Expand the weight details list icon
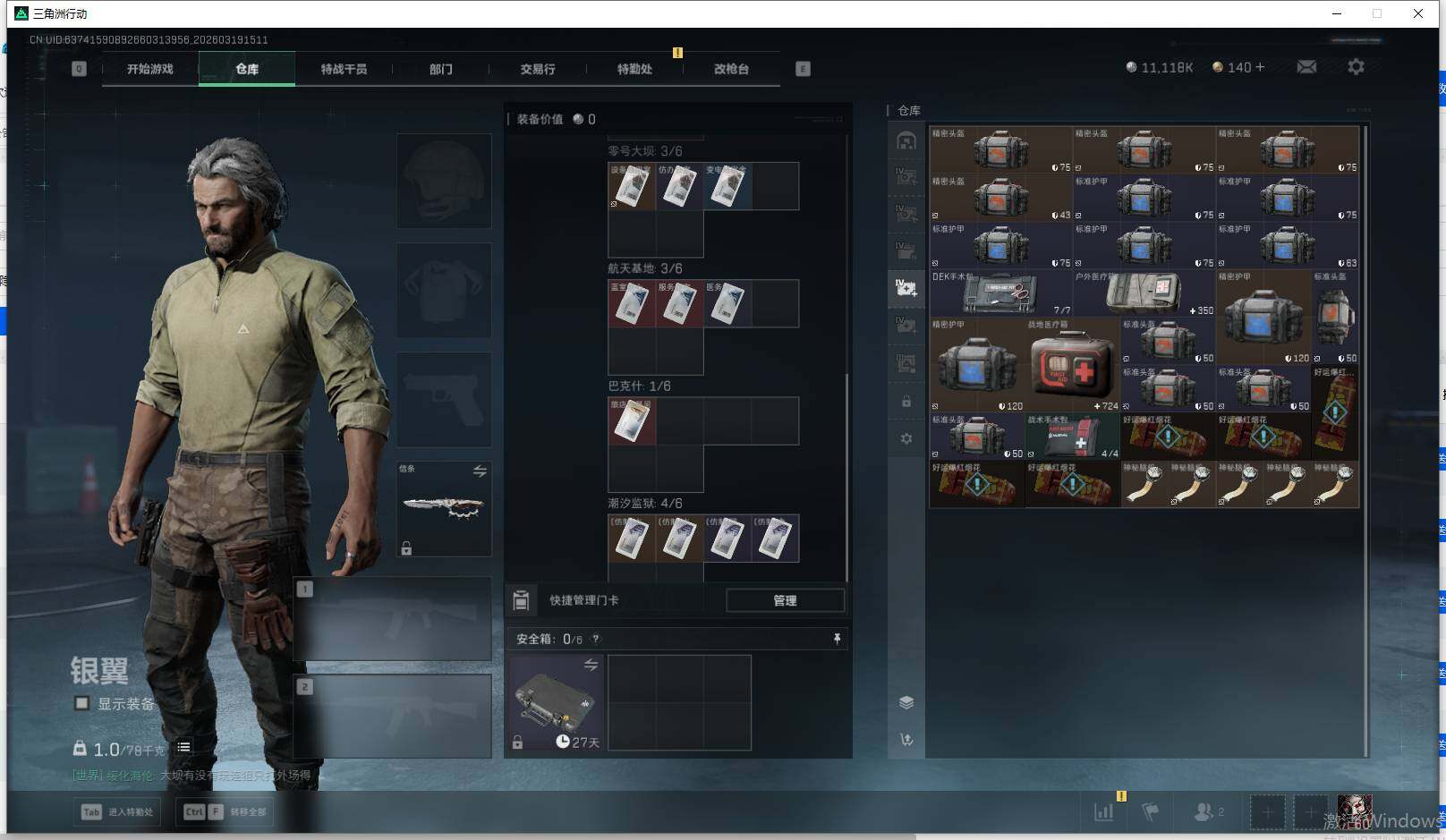The height and width of the screenshot is (840, 1446). (x=183, y=747)
